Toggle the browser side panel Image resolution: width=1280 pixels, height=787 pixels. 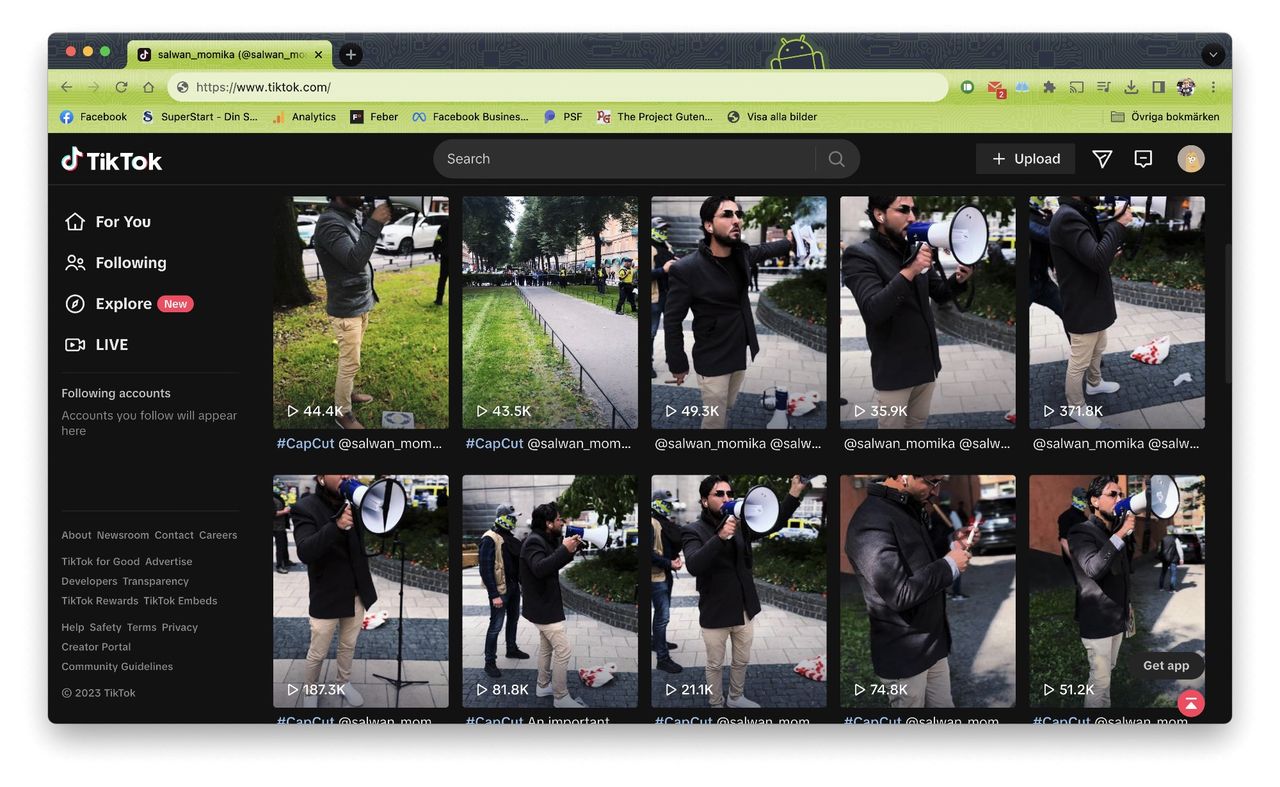(1158, 87)
